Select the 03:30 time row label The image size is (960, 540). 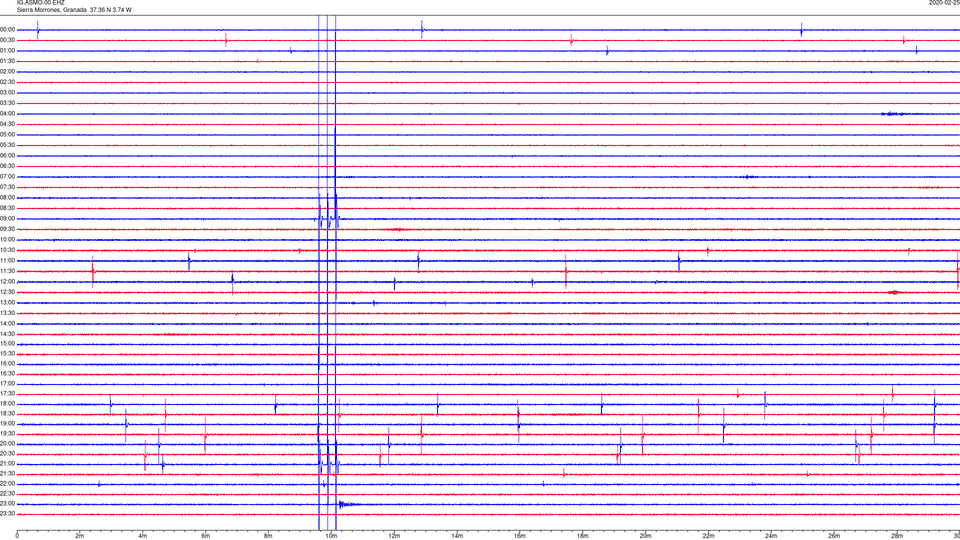coord(8,103)
